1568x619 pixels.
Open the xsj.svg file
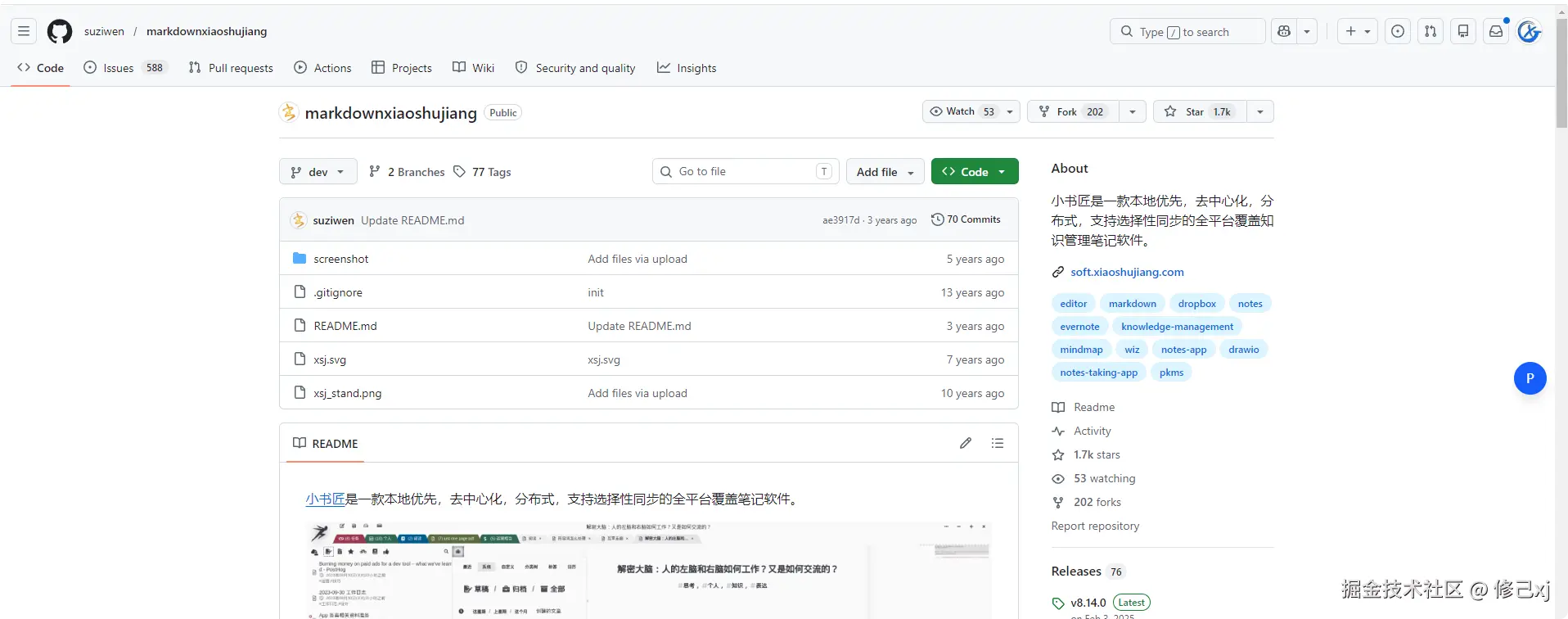coord(330,359)
